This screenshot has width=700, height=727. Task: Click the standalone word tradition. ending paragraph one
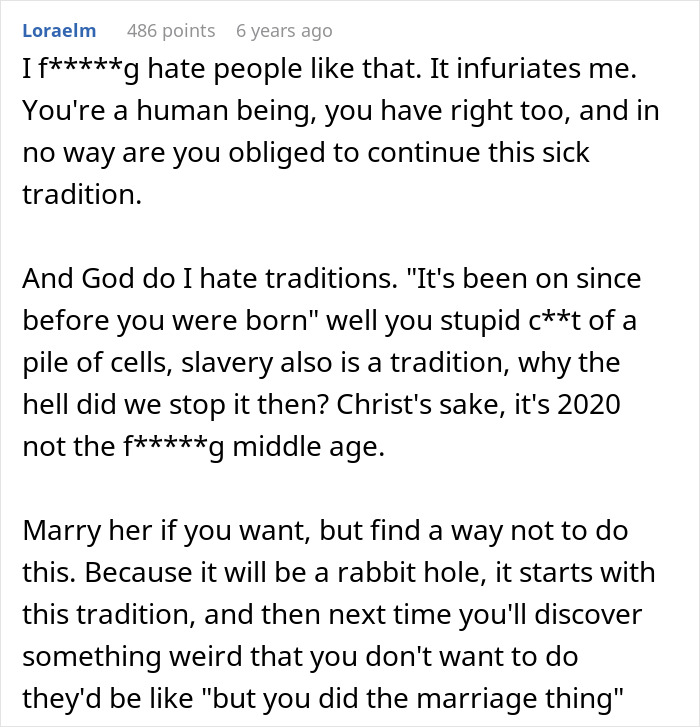[x=82, y=195]
